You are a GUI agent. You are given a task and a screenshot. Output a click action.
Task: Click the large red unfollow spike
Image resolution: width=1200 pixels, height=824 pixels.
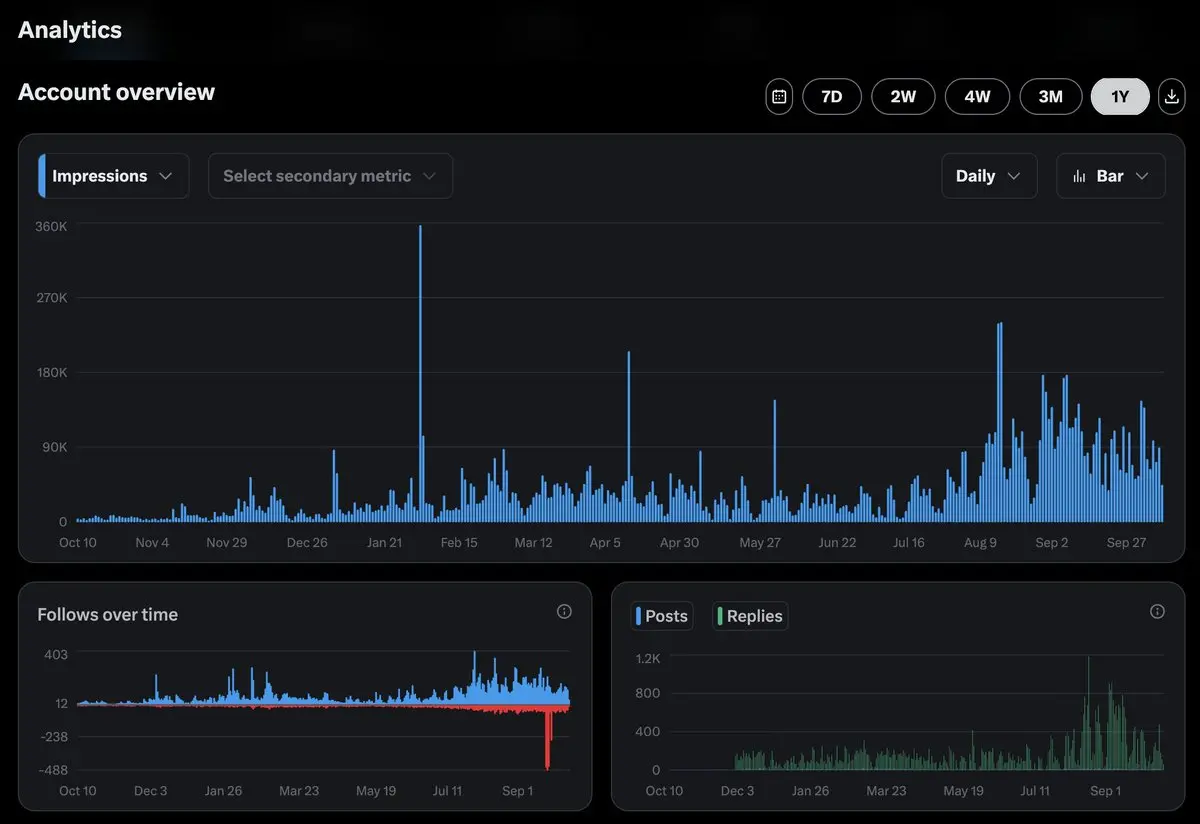click(547, 738)
